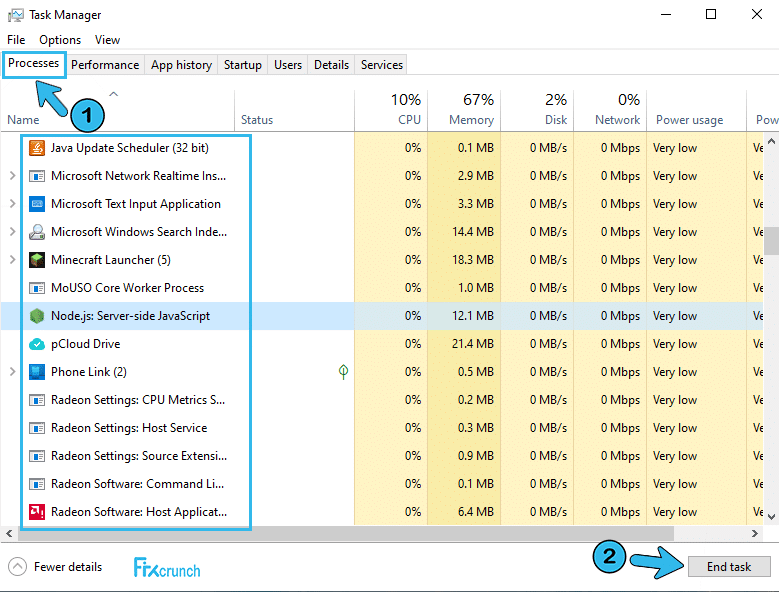Click the horizontal scrollbar right arrow
Screen dimensions: 779x592
(x=755, y=533)
